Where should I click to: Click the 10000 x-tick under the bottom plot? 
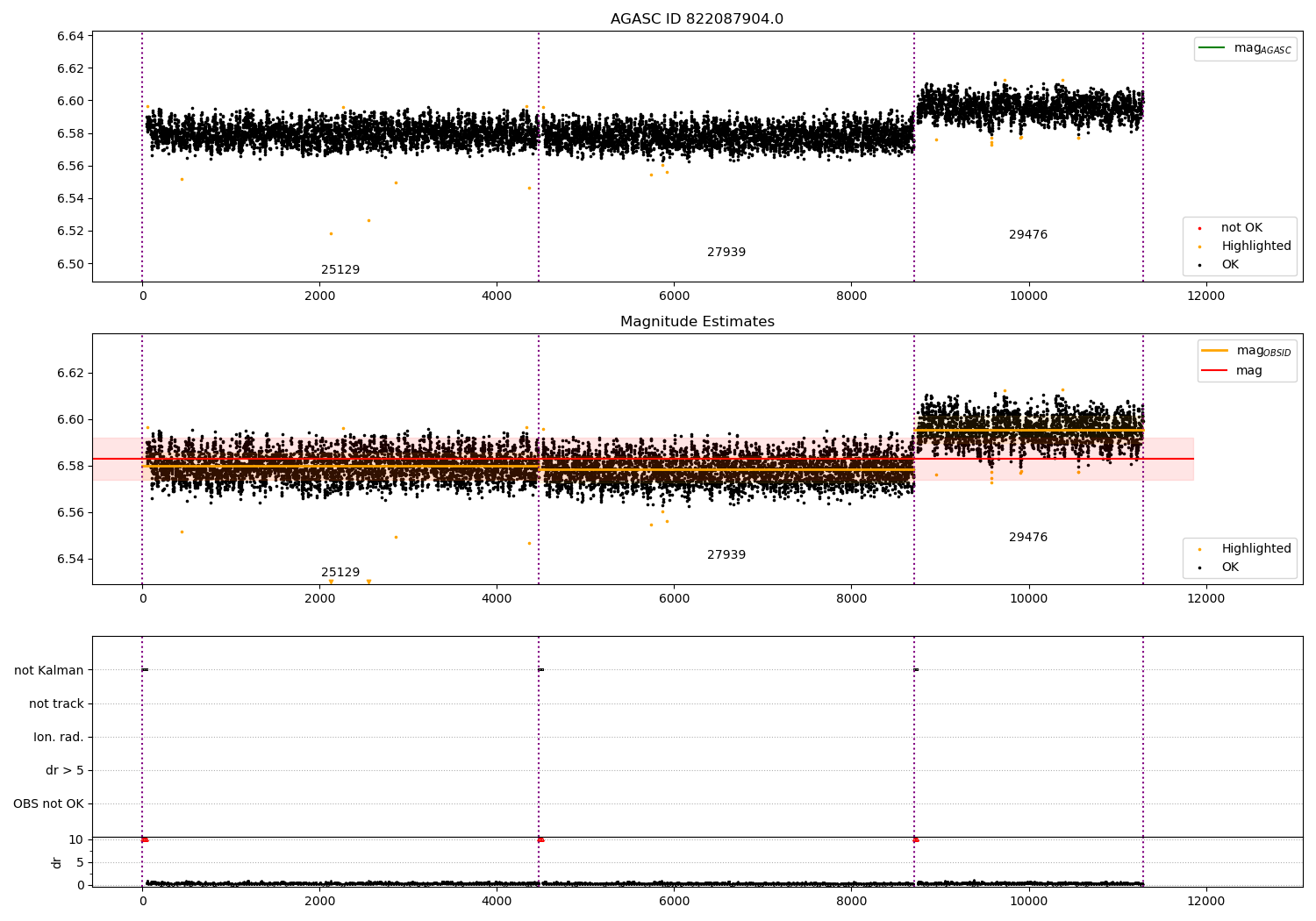click(x=1028, y=902)
